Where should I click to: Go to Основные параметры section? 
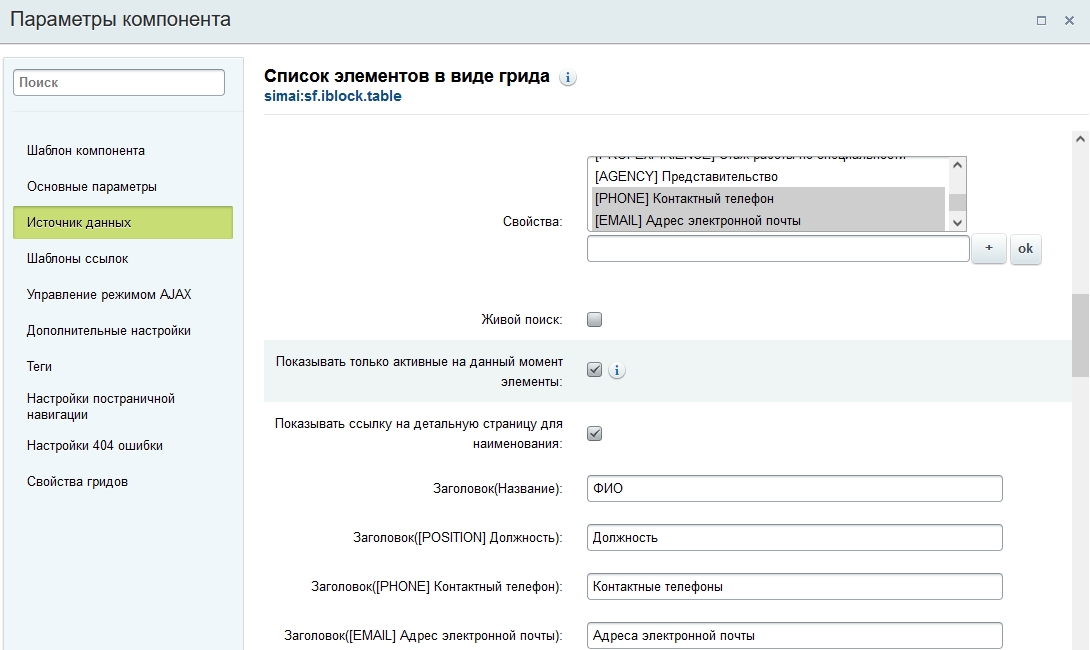coord(92,187)
